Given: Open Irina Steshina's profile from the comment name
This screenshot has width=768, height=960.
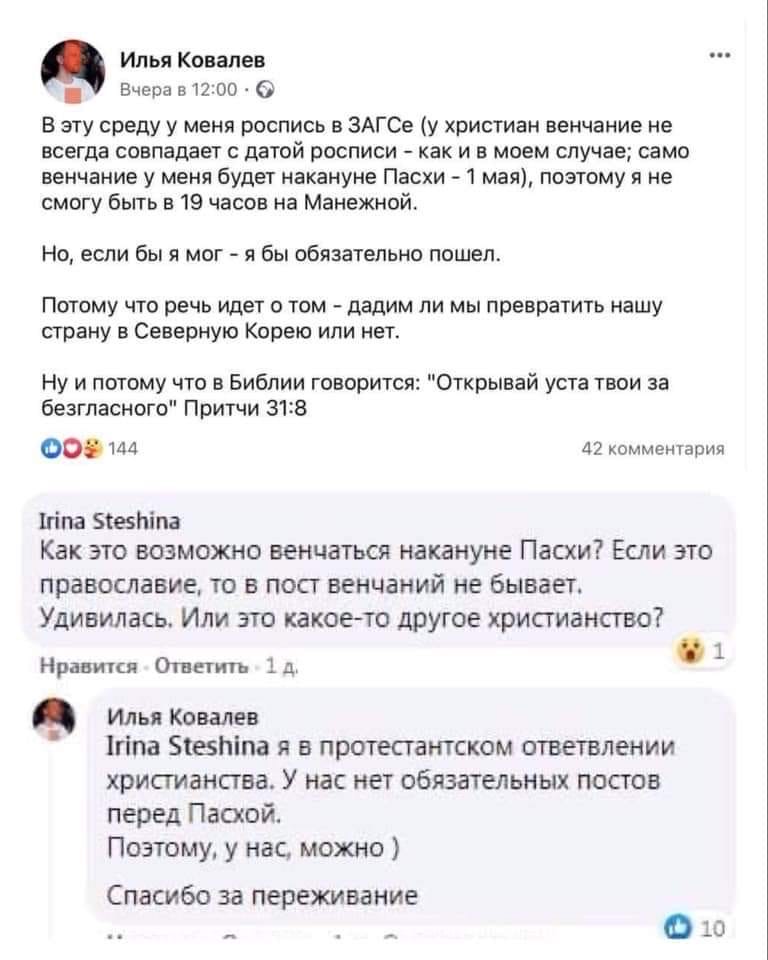Looking at the screenshot, I should click(x=110, y=521).
